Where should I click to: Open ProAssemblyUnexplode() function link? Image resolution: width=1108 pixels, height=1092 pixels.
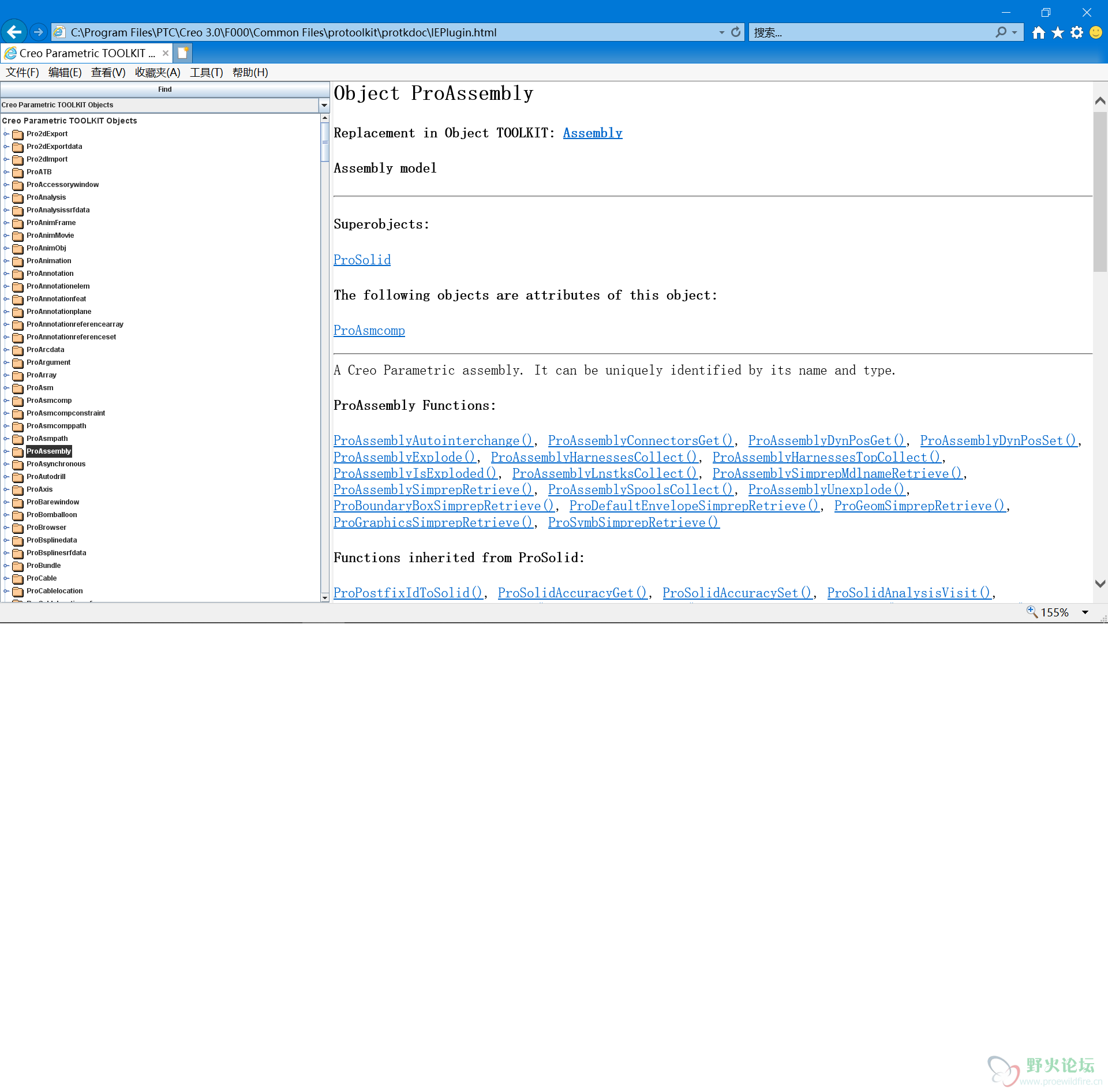click(827, 489)
